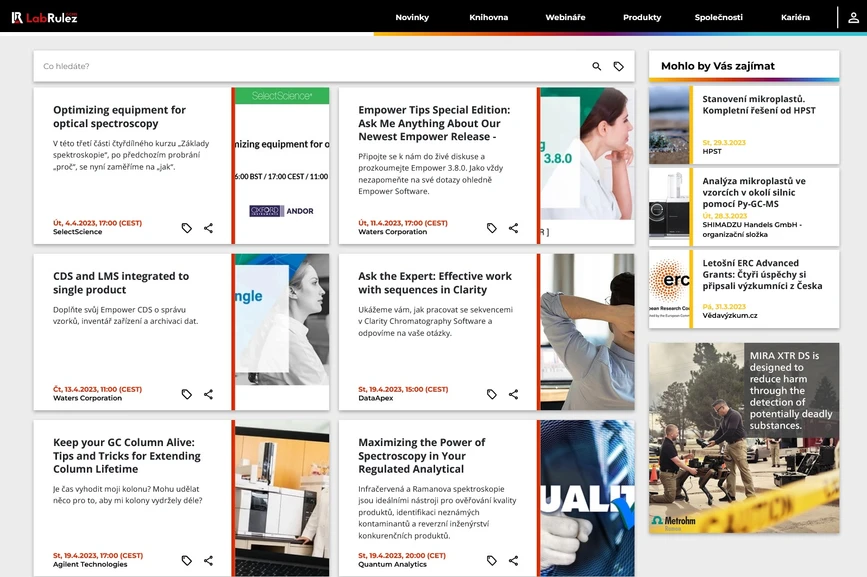867x577 pixels.
Task: Switch to the Webináře section
Action: [x=565, y=17]
